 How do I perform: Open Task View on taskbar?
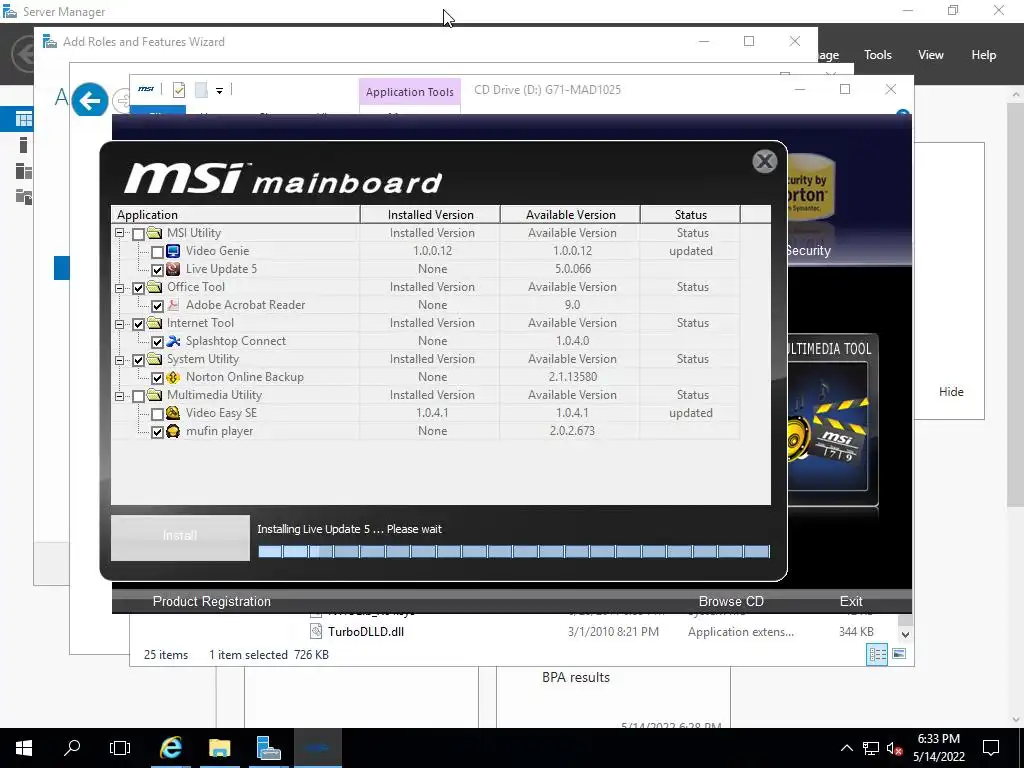tap(120, 748)
